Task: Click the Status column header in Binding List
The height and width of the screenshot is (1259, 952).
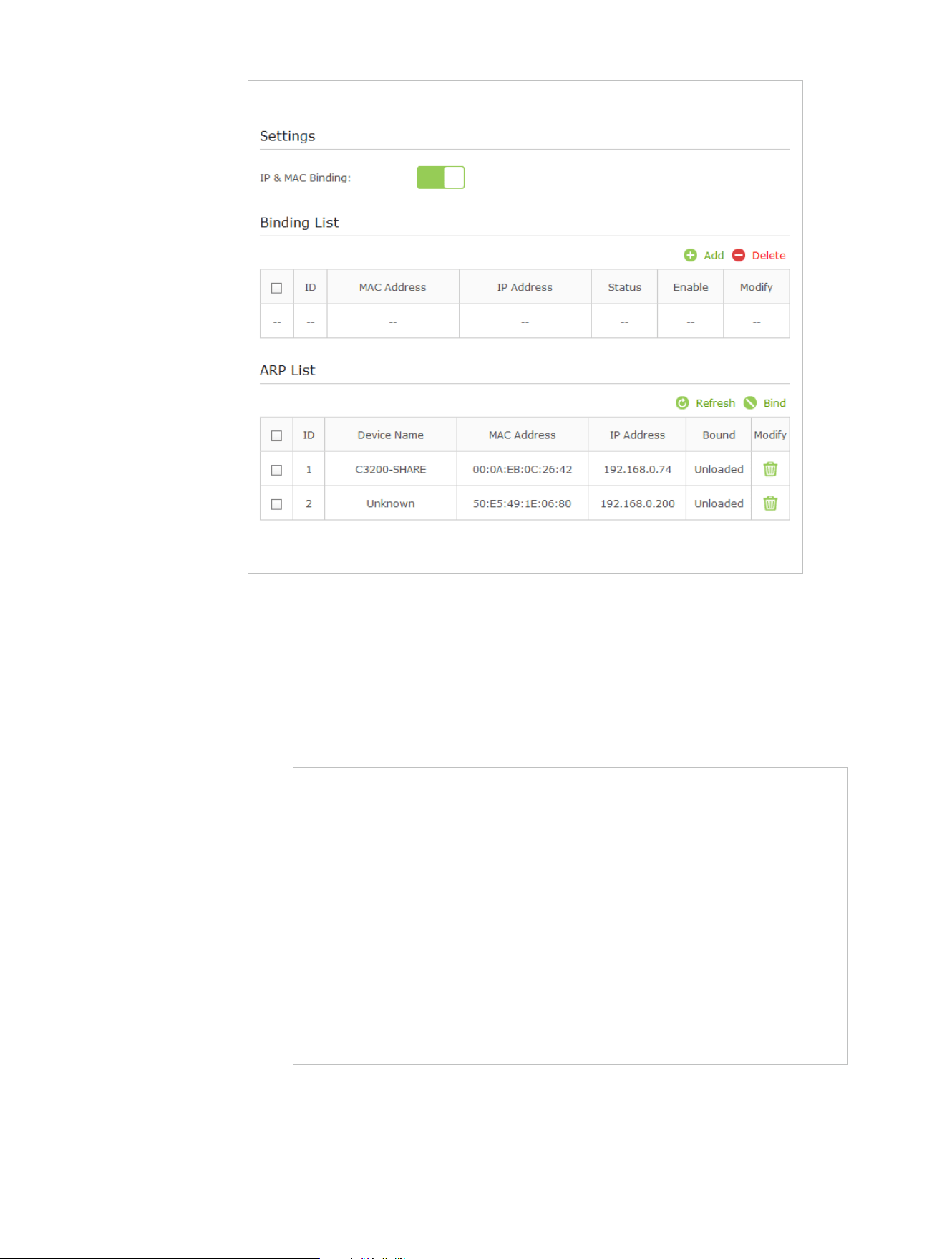Action: [624, 287]
